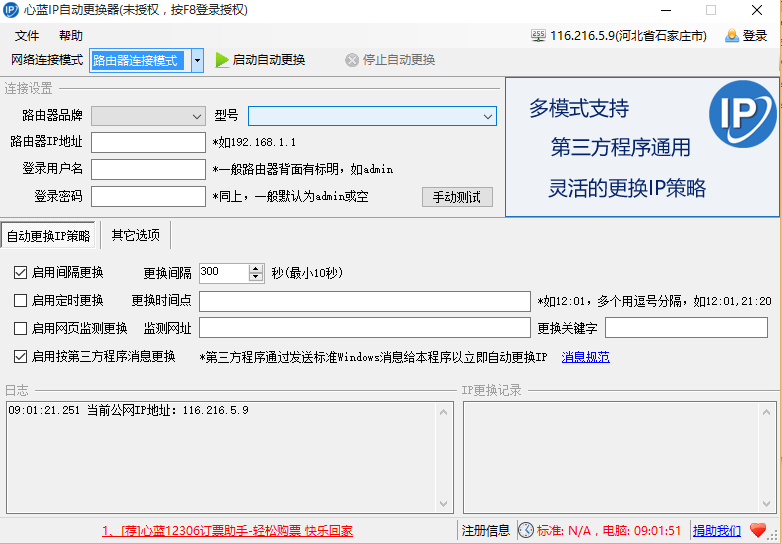This screenshot has height=544, width=782.
Task: Click the 日志 log scrollbar down arrow
Action: pos(443,504)
